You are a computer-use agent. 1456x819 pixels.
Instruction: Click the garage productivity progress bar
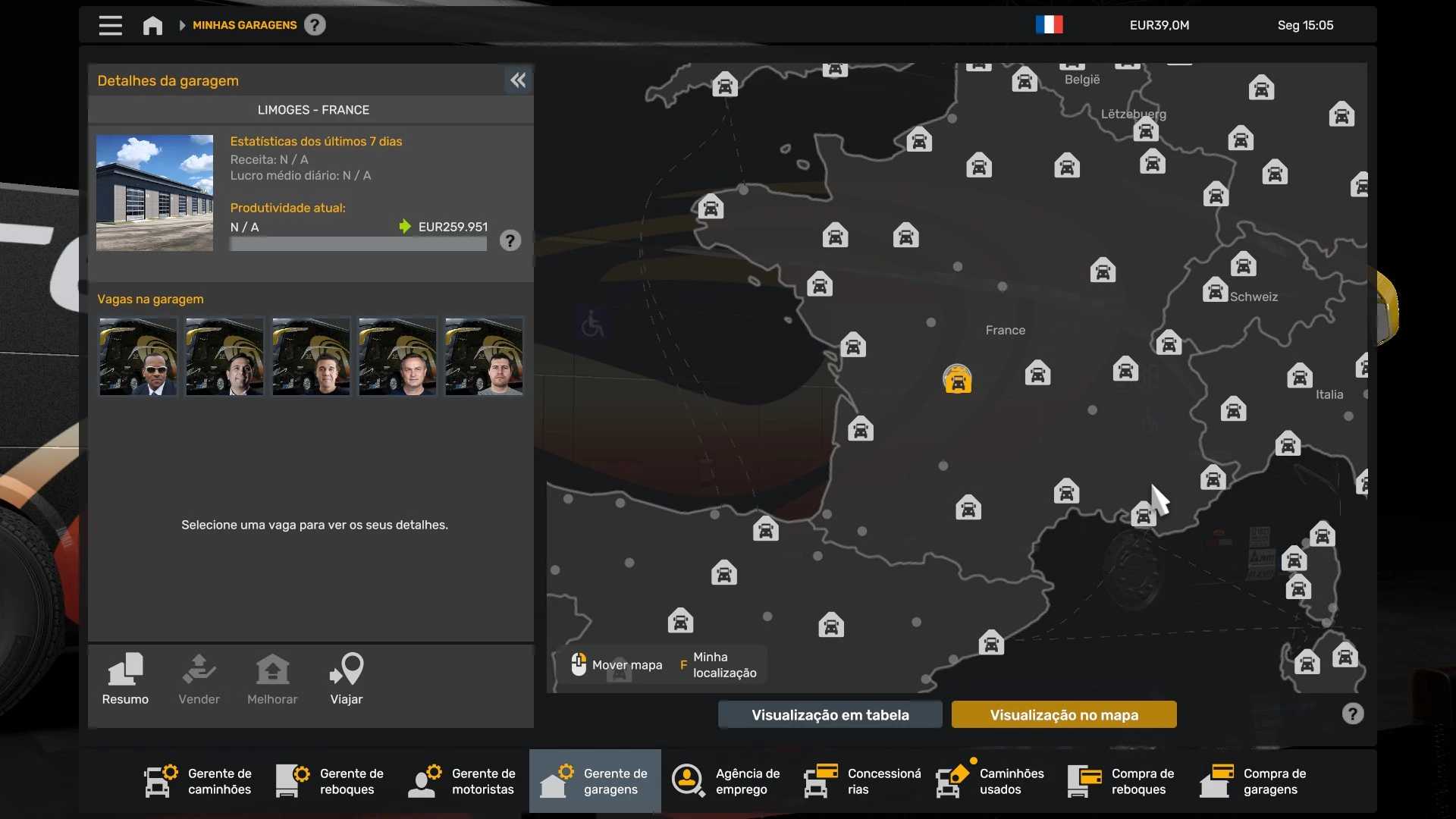point(358,244)
